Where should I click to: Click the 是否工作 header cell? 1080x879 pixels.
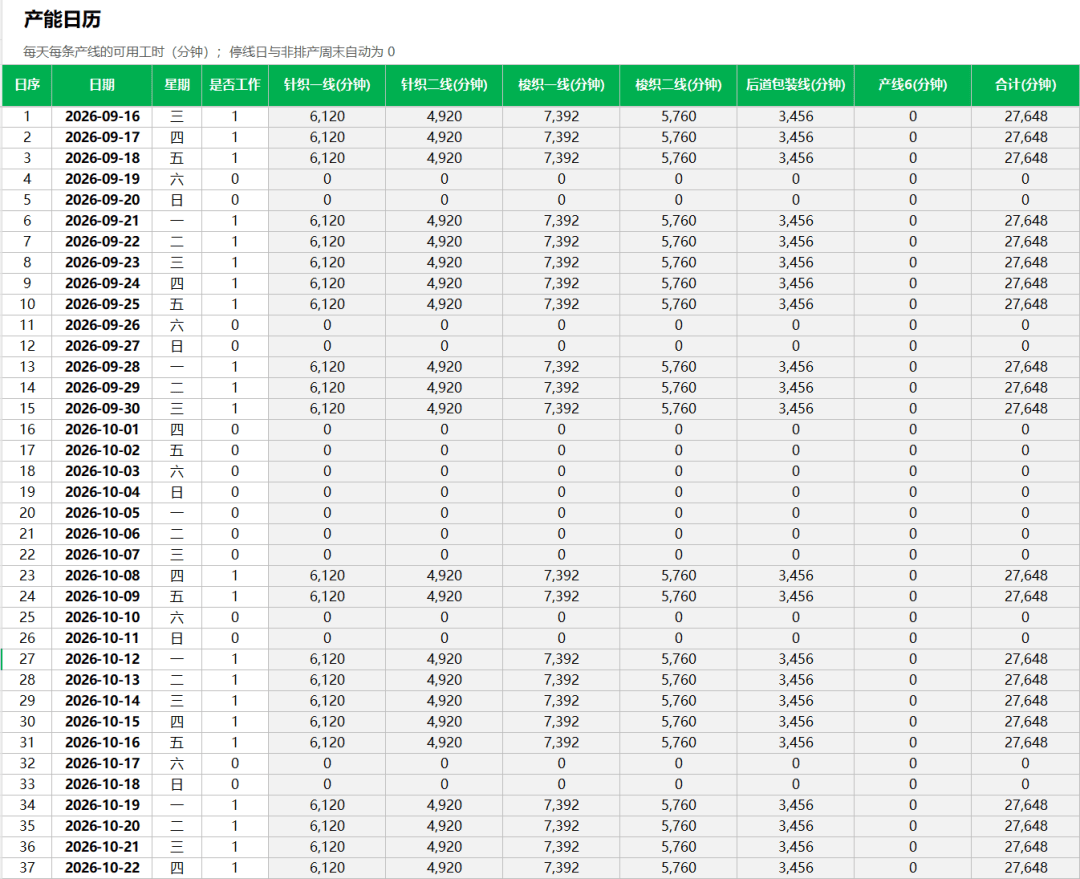tap(235, 85)
